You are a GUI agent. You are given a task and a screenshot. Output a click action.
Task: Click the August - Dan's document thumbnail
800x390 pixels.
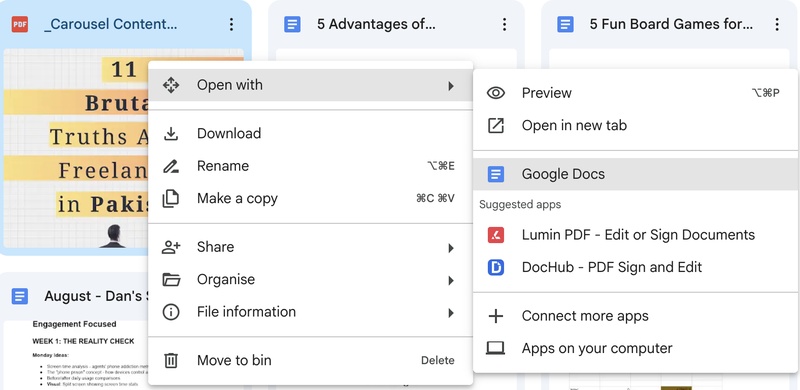tap(76, 355)
